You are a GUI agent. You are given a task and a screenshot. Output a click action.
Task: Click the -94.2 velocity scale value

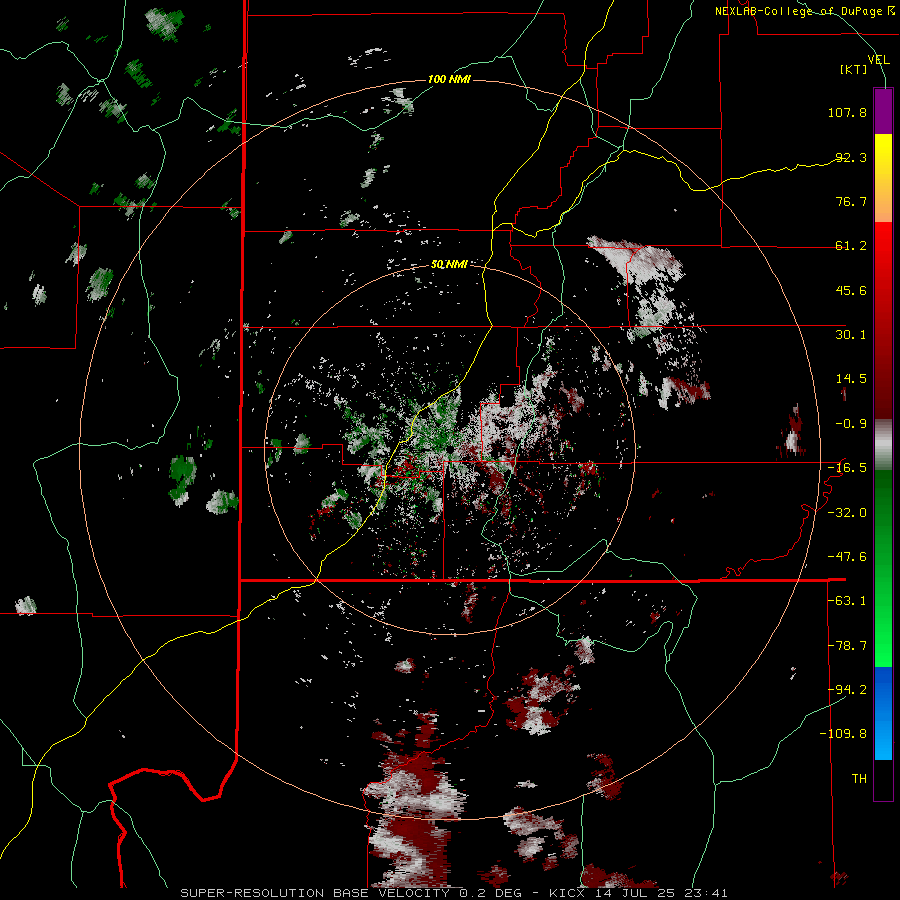point(847,689)
